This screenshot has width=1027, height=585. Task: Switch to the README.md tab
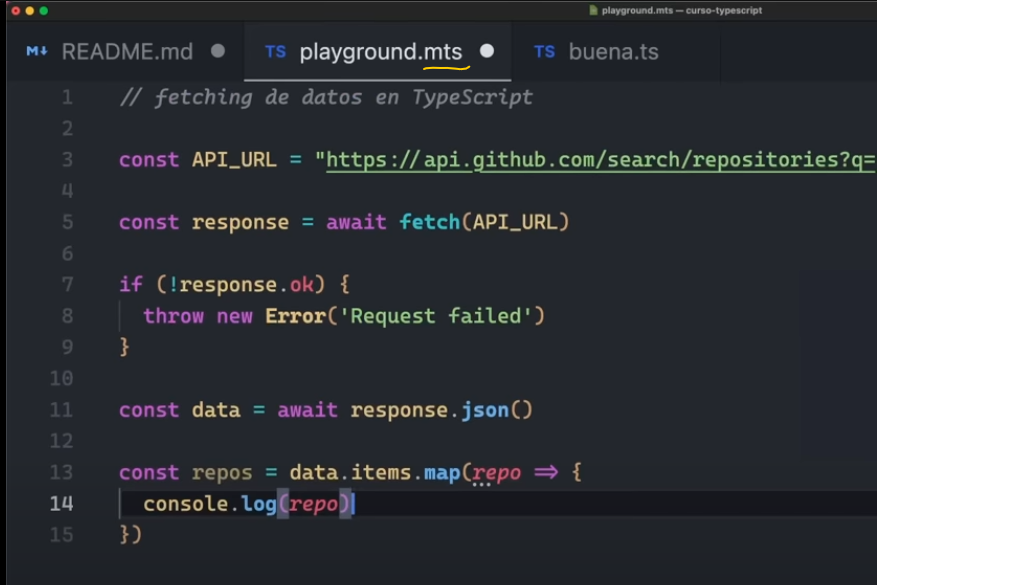[x=127, y=52]
